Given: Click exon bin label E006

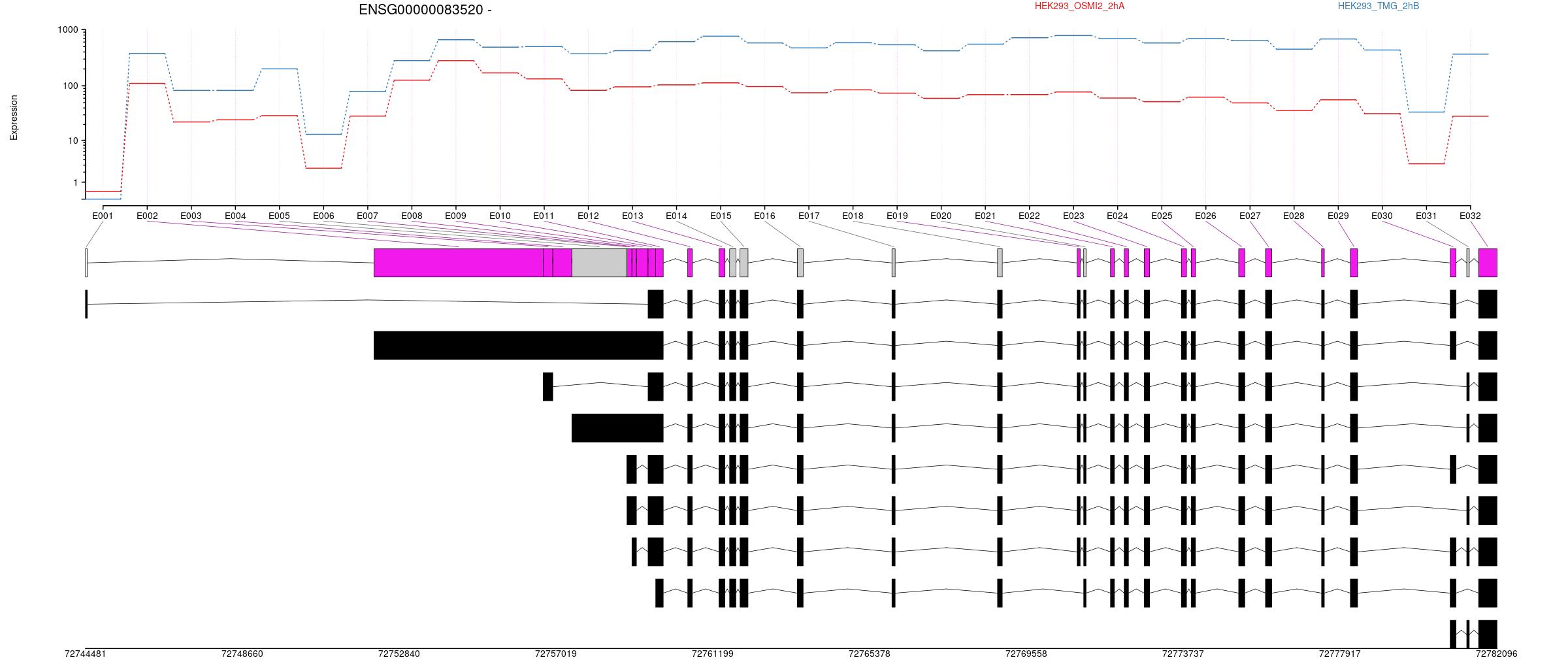Looking at the screenshot, I should pyautogui.click(x=323, y=216).
